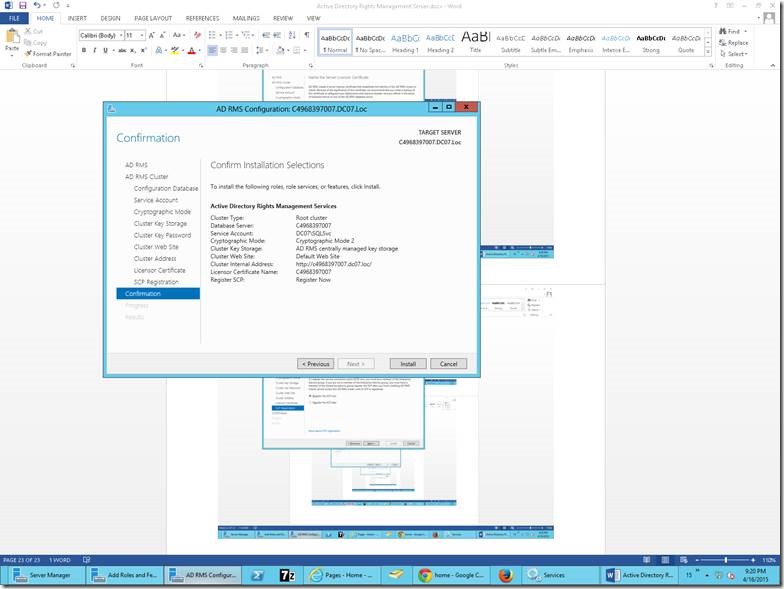Click the Redo icon in title bar
Viewport: 784px width, 589px height.
click(x=56, y=6)
